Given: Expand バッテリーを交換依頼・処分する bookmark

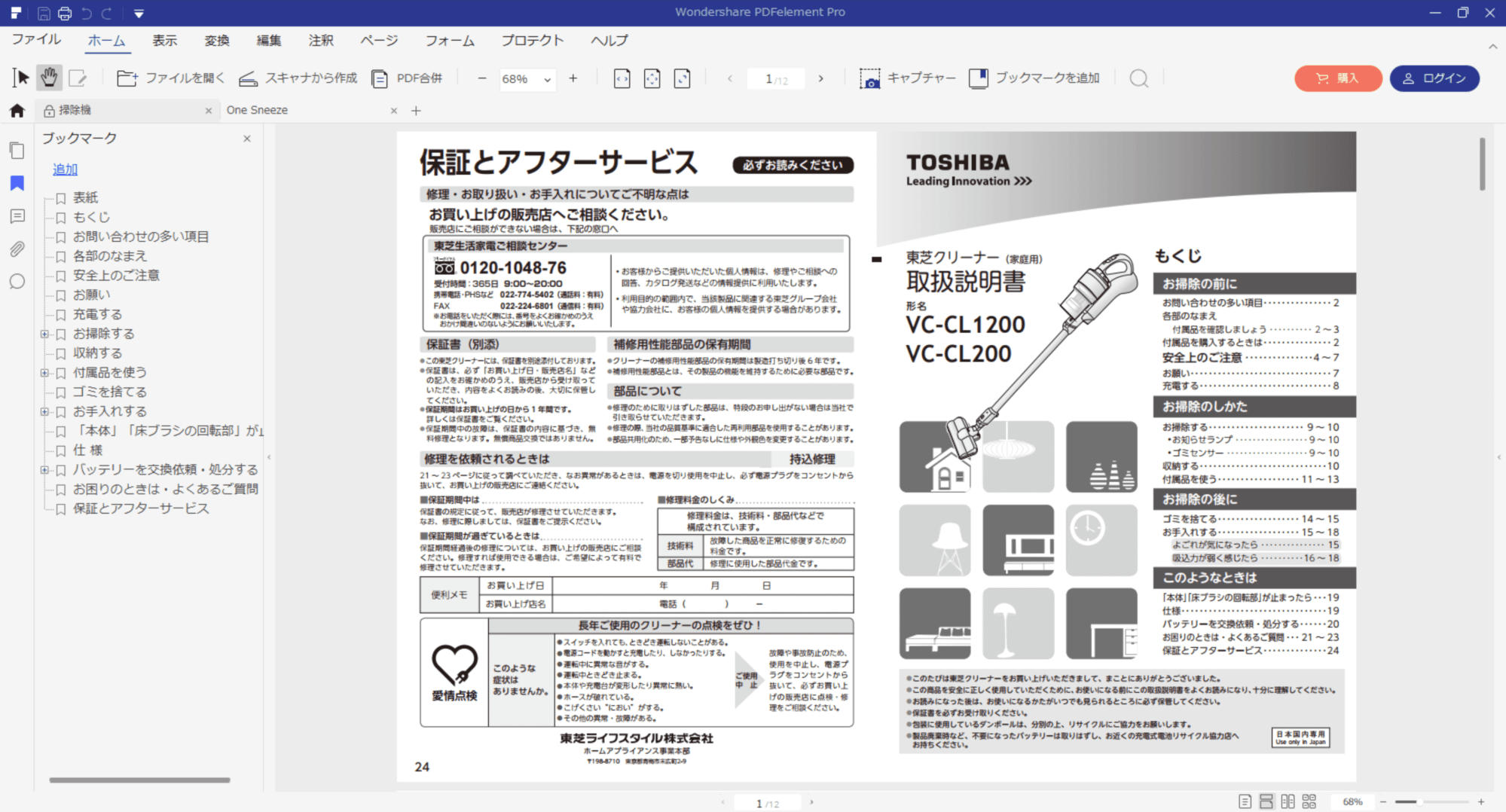Looking at the screenshot, I should click(44, 470).
